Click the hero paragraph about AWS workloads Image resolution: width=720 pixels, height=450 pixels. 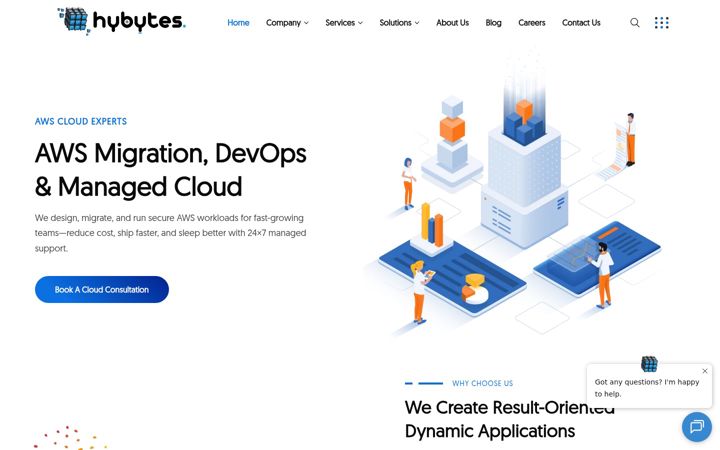[x=170, y=233]
